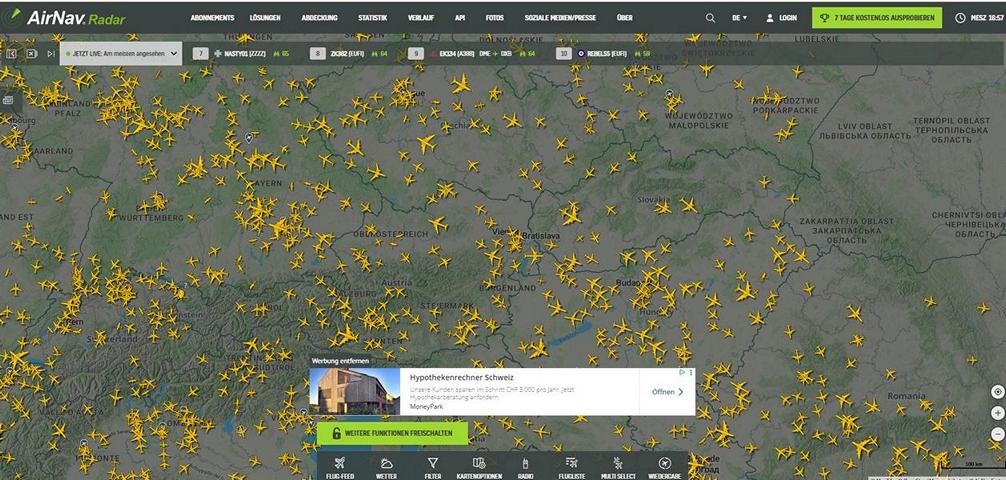Open the Flugliste flight list

tap(571, 467)
